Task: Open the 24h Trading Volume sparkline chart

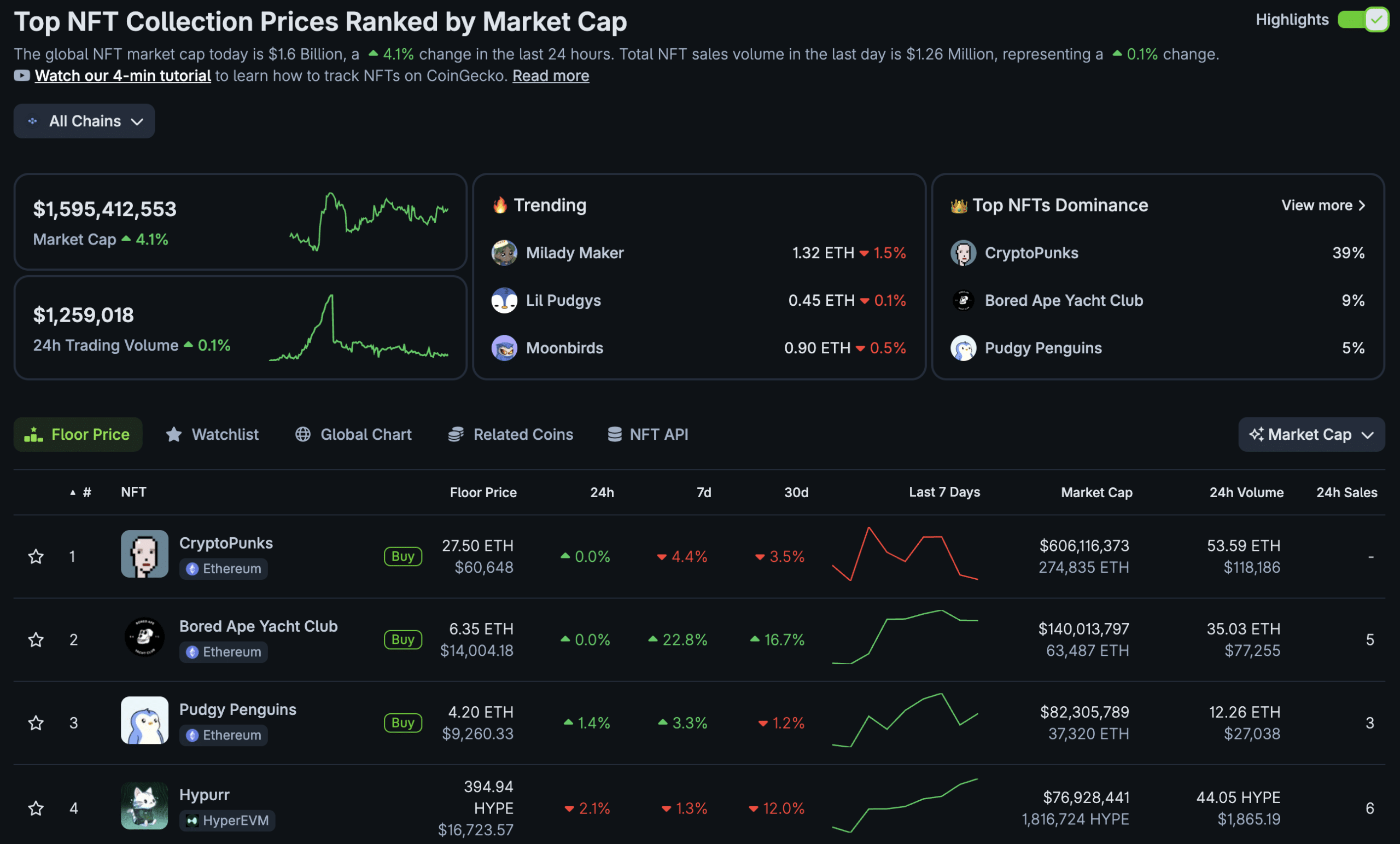Action: [x=359, y=328]
